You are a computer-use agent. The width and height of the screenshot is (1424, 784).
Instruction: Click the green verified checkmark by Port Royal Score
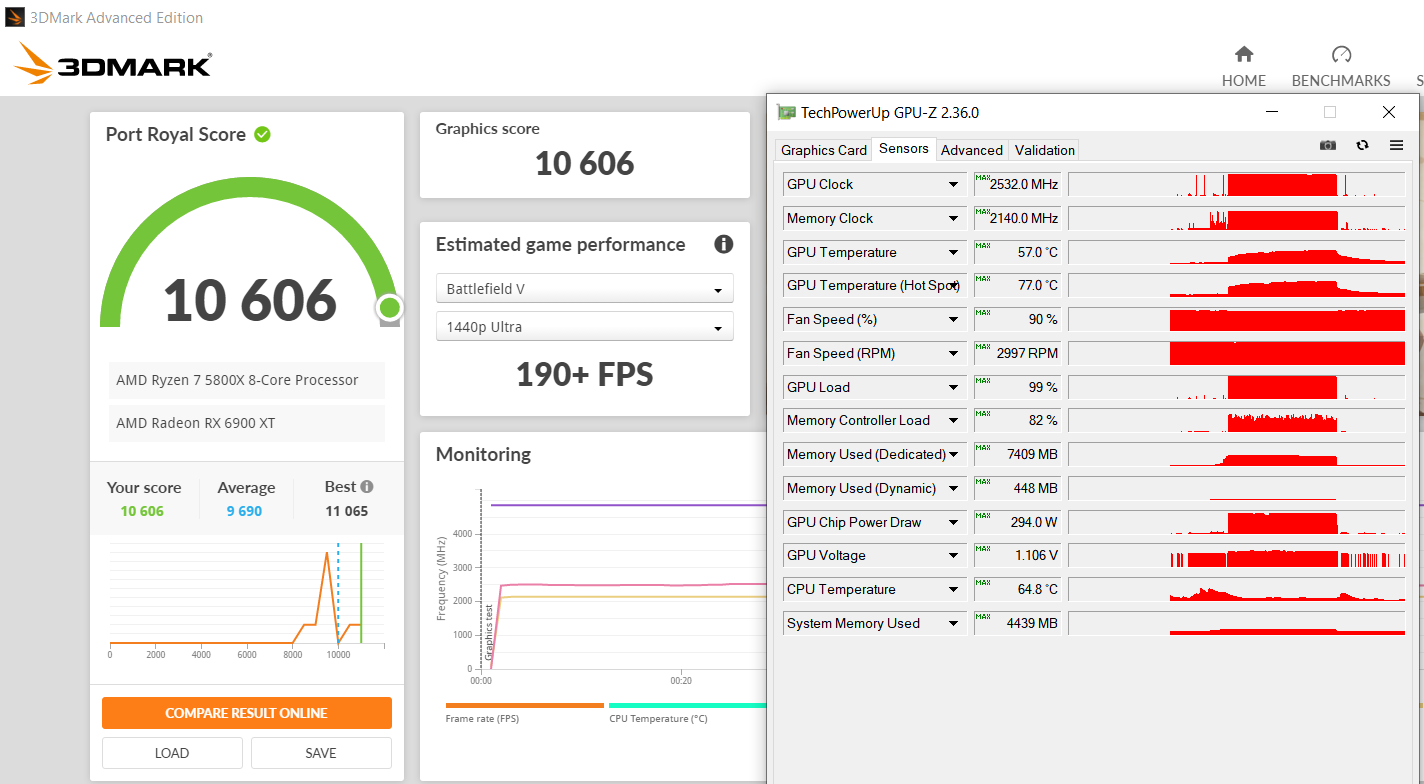262,134
